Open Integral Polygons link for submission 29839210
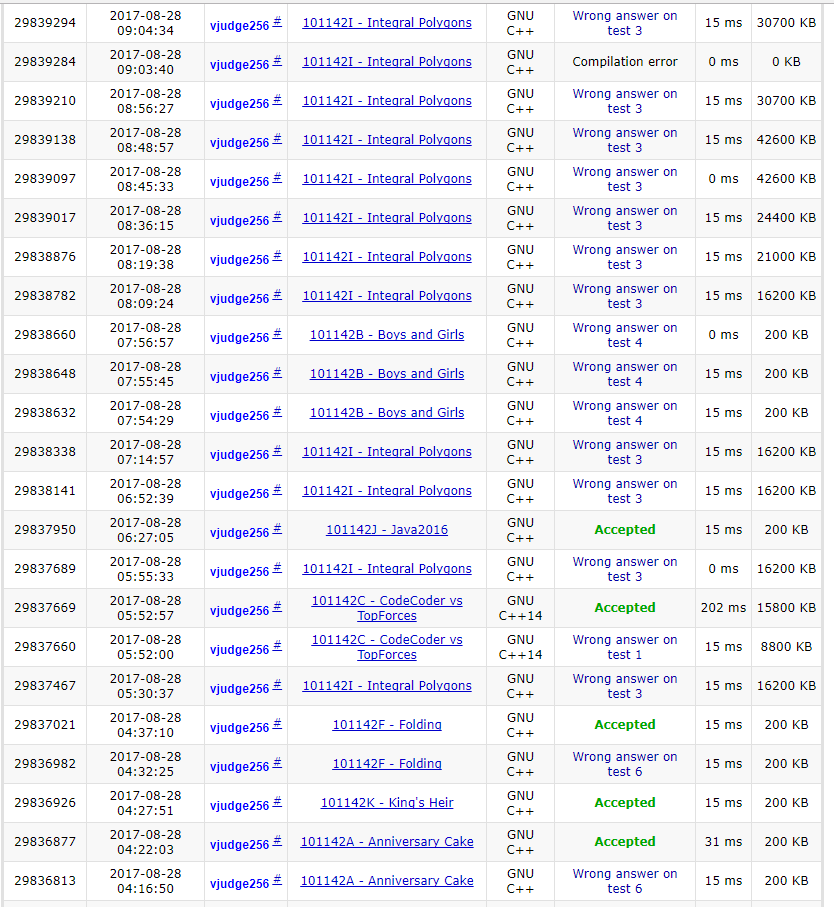Screen dimensions: 834x907 click(387, 101)
